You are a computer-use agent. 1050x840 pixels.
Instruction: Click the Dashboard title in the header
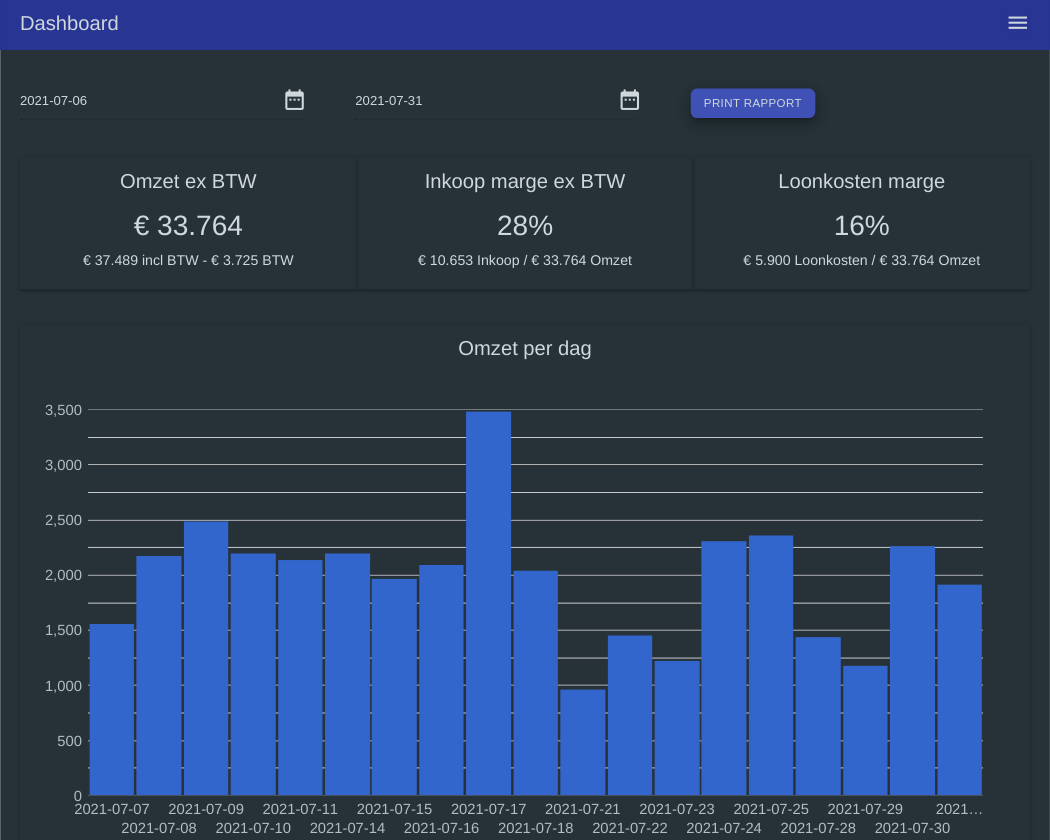[69, 23]
